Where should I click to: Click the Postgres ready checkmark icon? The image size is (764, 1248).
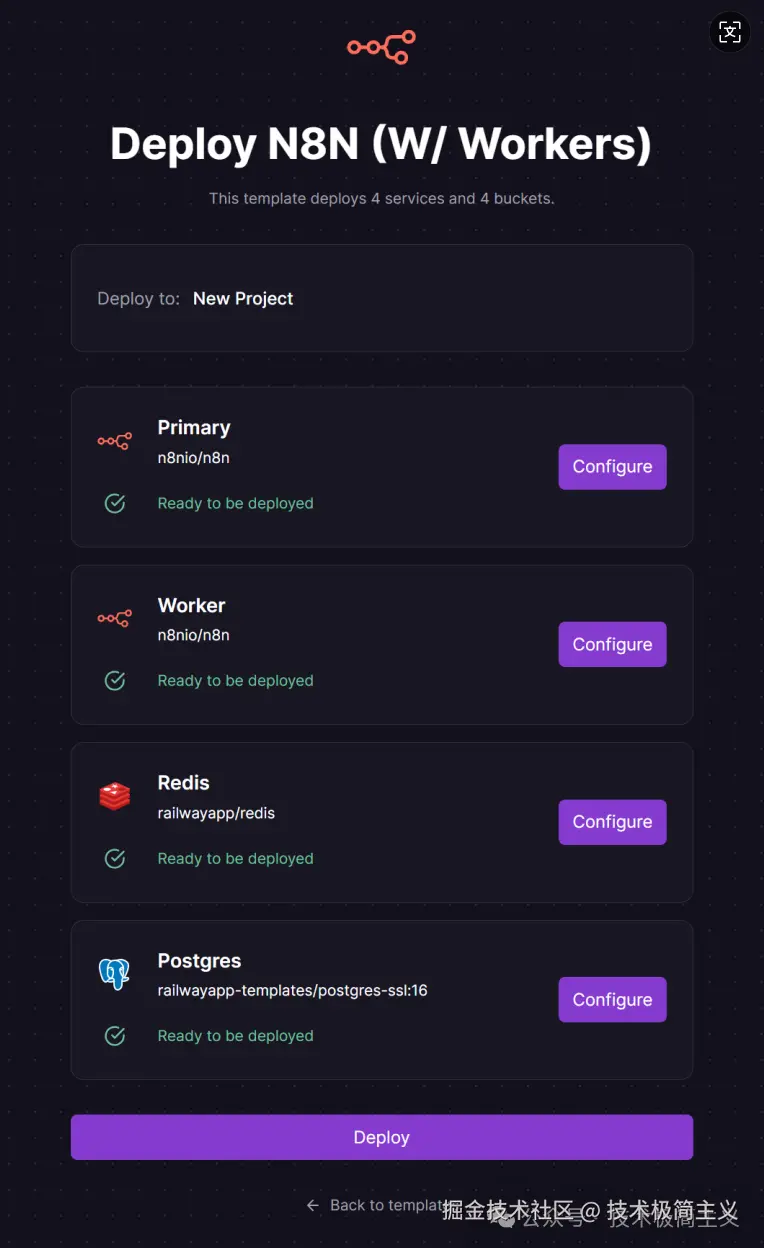[x=115, y=1036]
